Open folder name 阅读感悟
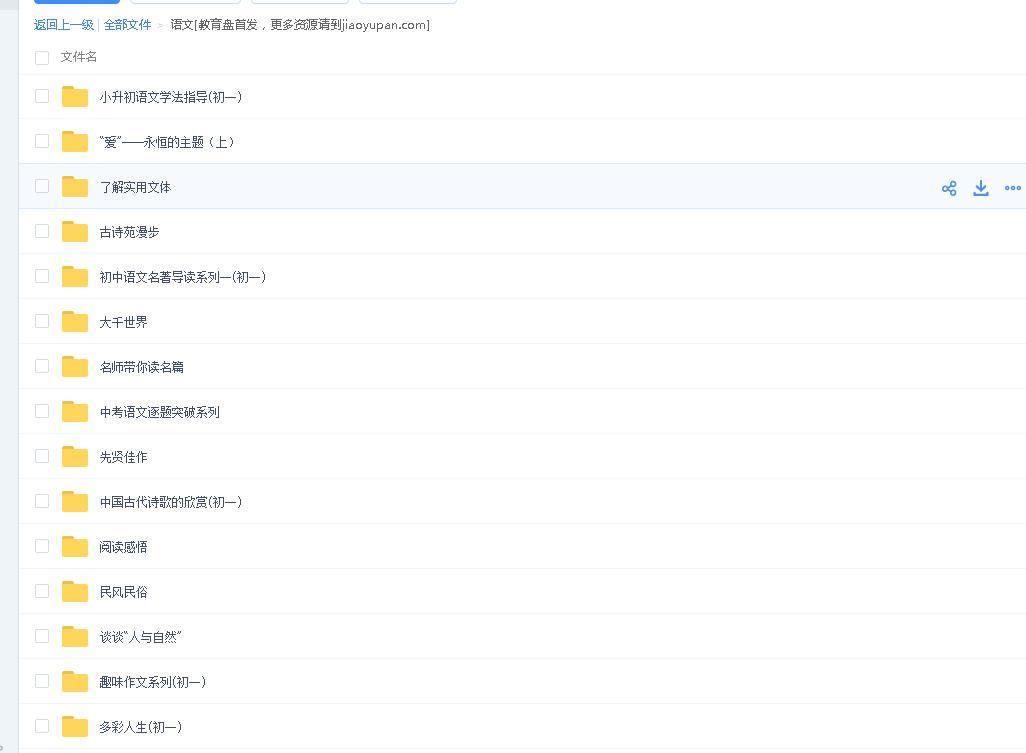The width and height of the screenshot is (1026, 753). click(123, 547)
